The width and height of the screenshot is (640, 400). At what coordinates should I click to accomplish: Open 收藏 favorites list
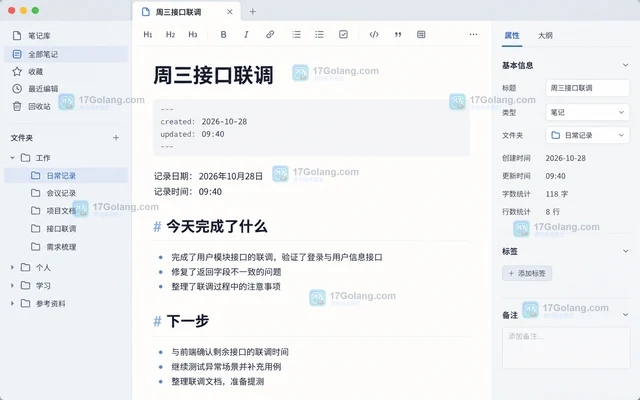point(66,72)
